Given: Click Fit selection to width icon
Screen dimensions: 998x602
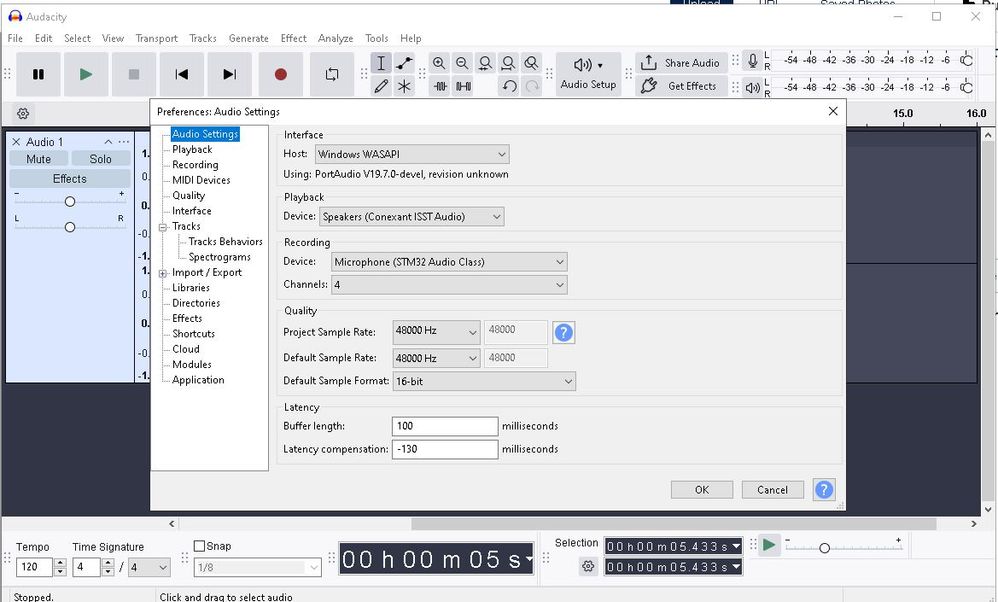Looking at the screenshot, I should (485, 63).
